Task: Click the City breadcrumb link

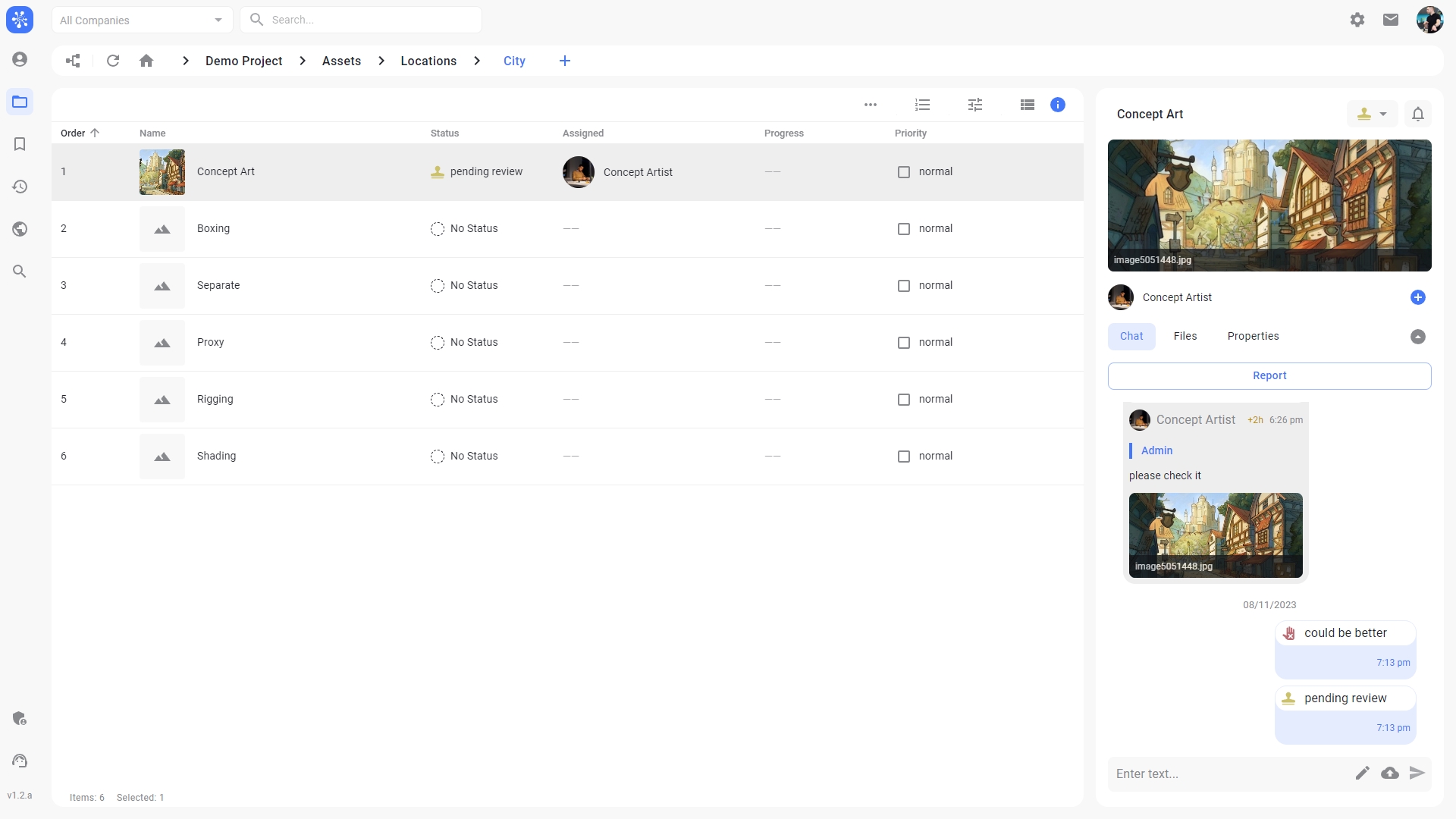Action: coord(514,61)
